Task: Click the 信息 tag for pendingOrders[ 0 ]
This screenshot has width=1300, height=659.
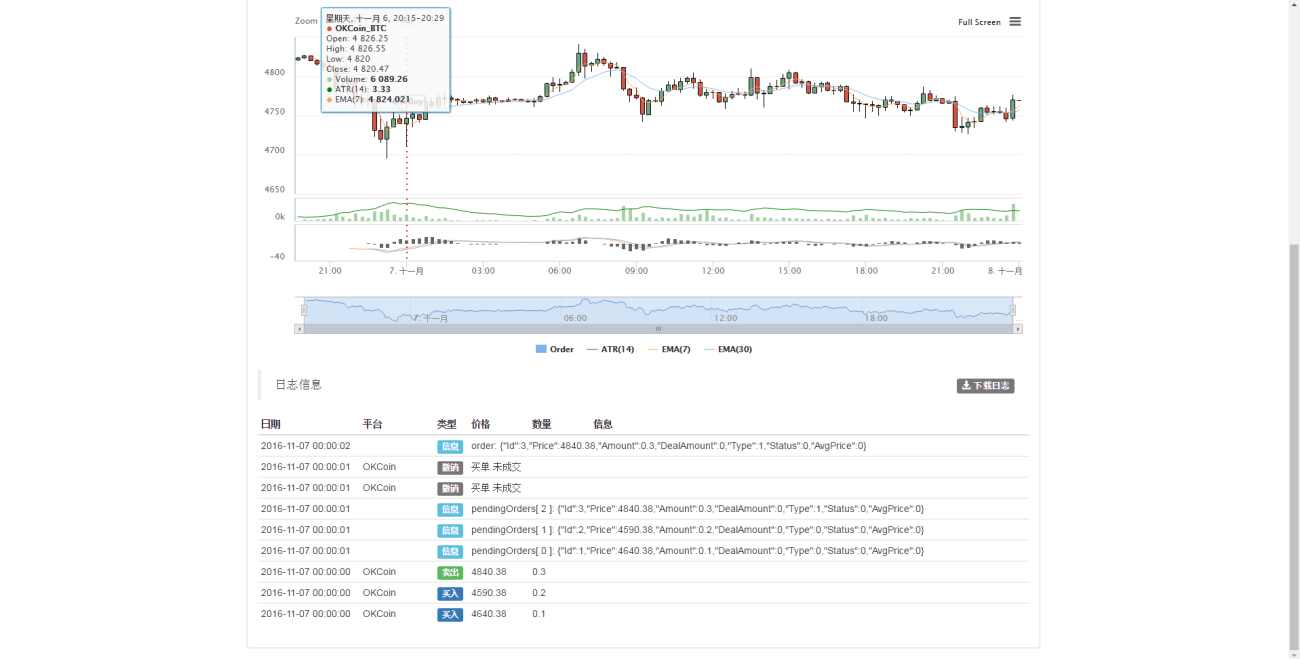Action: pyautogui.click(x=450, y=551)
